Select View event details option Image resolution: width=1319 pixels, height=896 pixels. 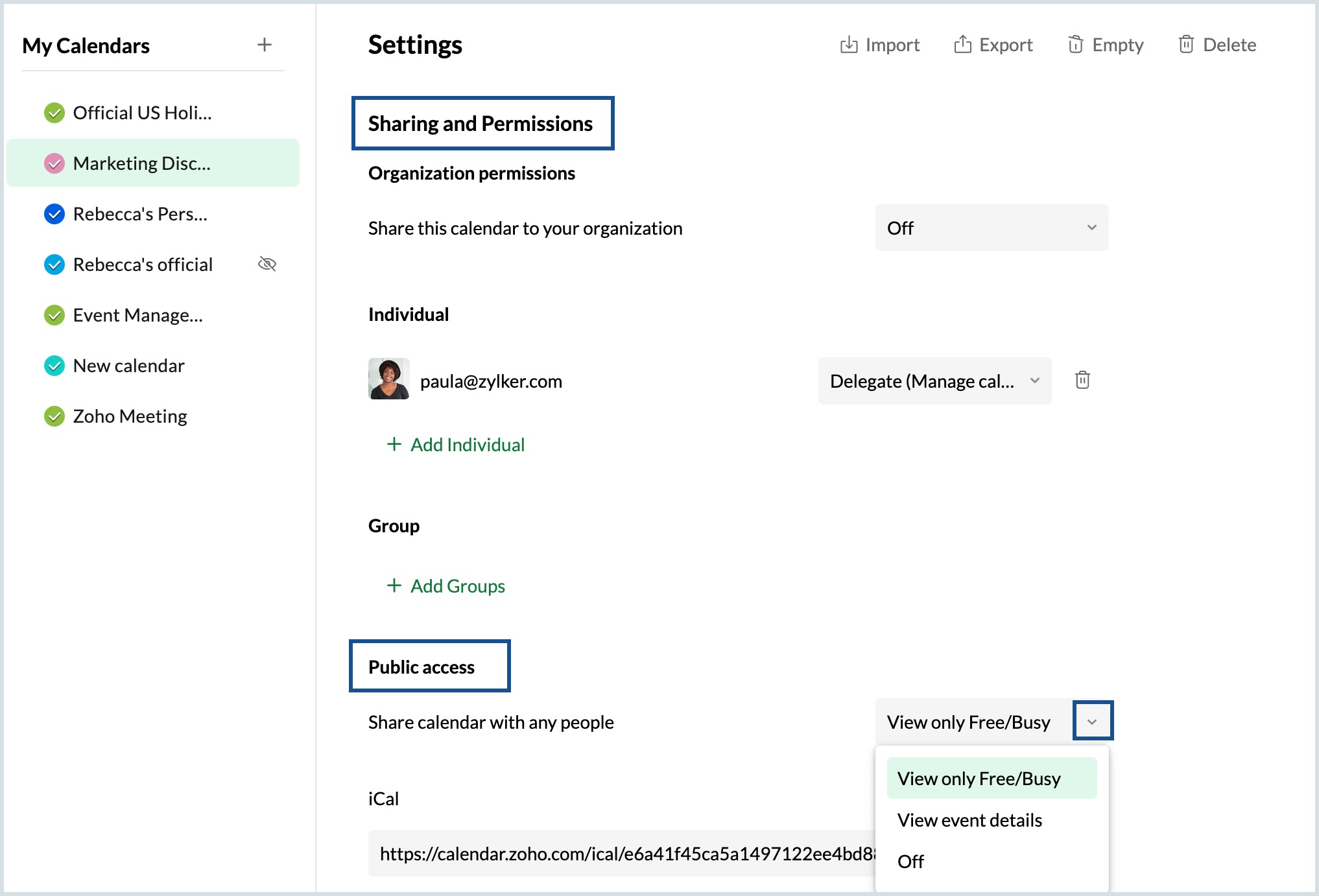point(969,820)
